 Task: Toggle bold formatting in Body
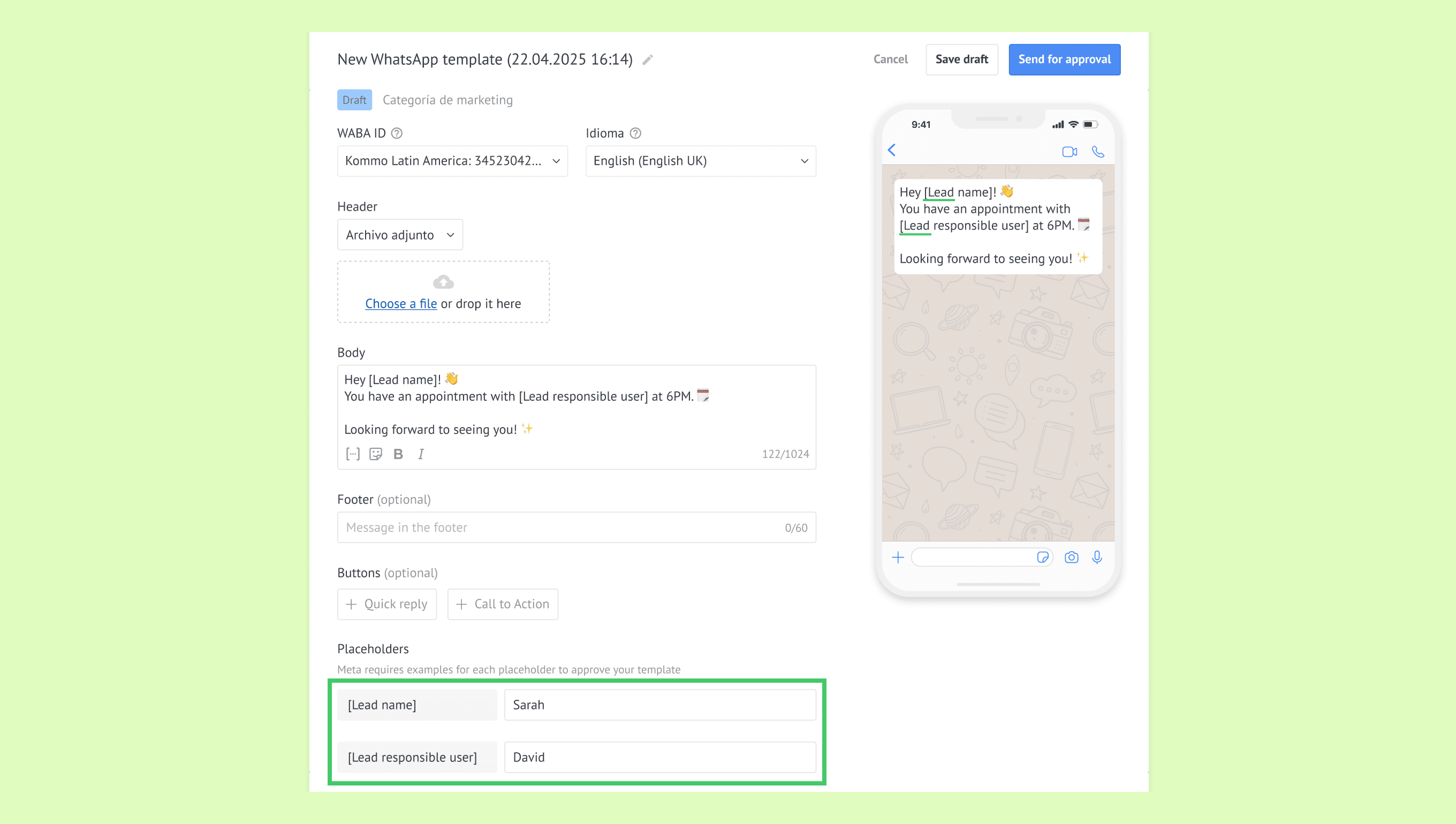point(398,454)
